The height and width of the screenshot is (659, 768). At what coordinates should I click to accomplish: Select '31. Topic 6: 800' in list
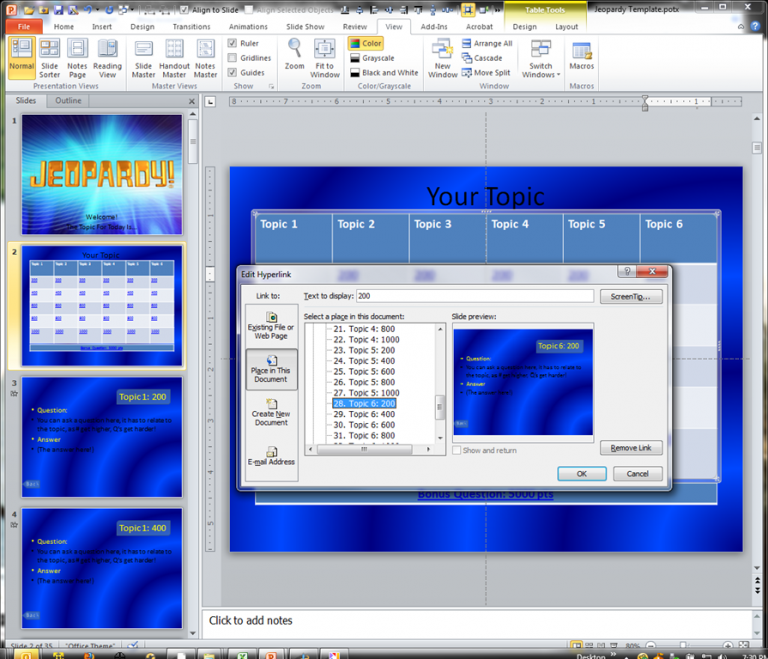(364, 436)
